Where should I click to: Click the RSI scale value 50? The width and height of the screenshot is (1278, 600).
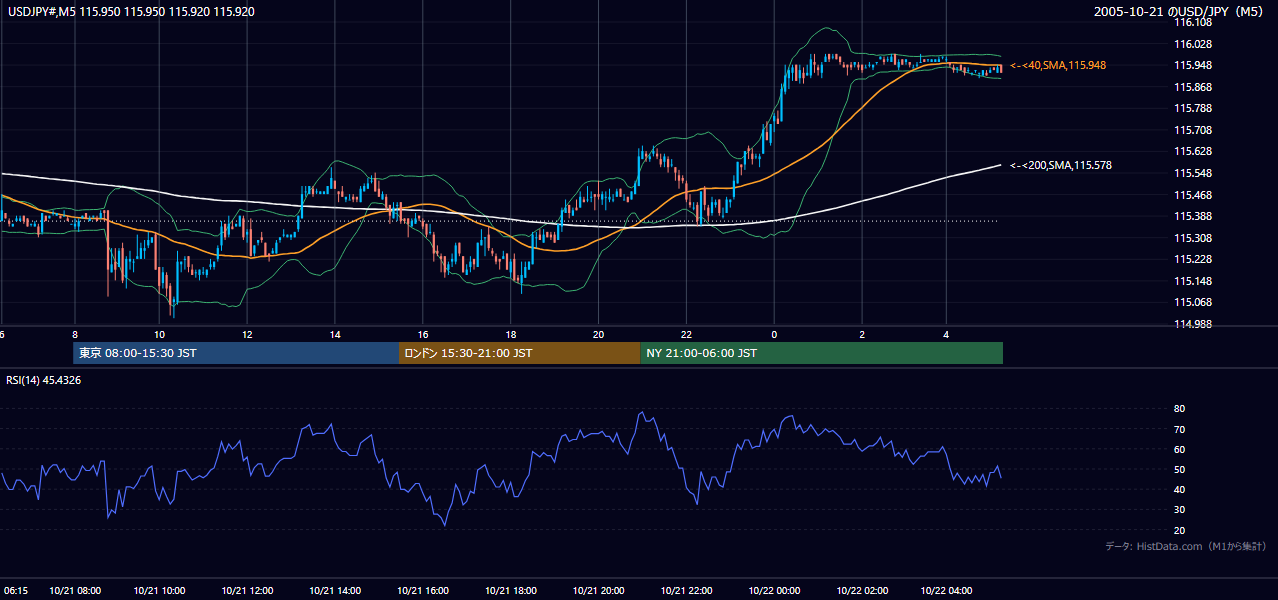(x=1179, y=469)
